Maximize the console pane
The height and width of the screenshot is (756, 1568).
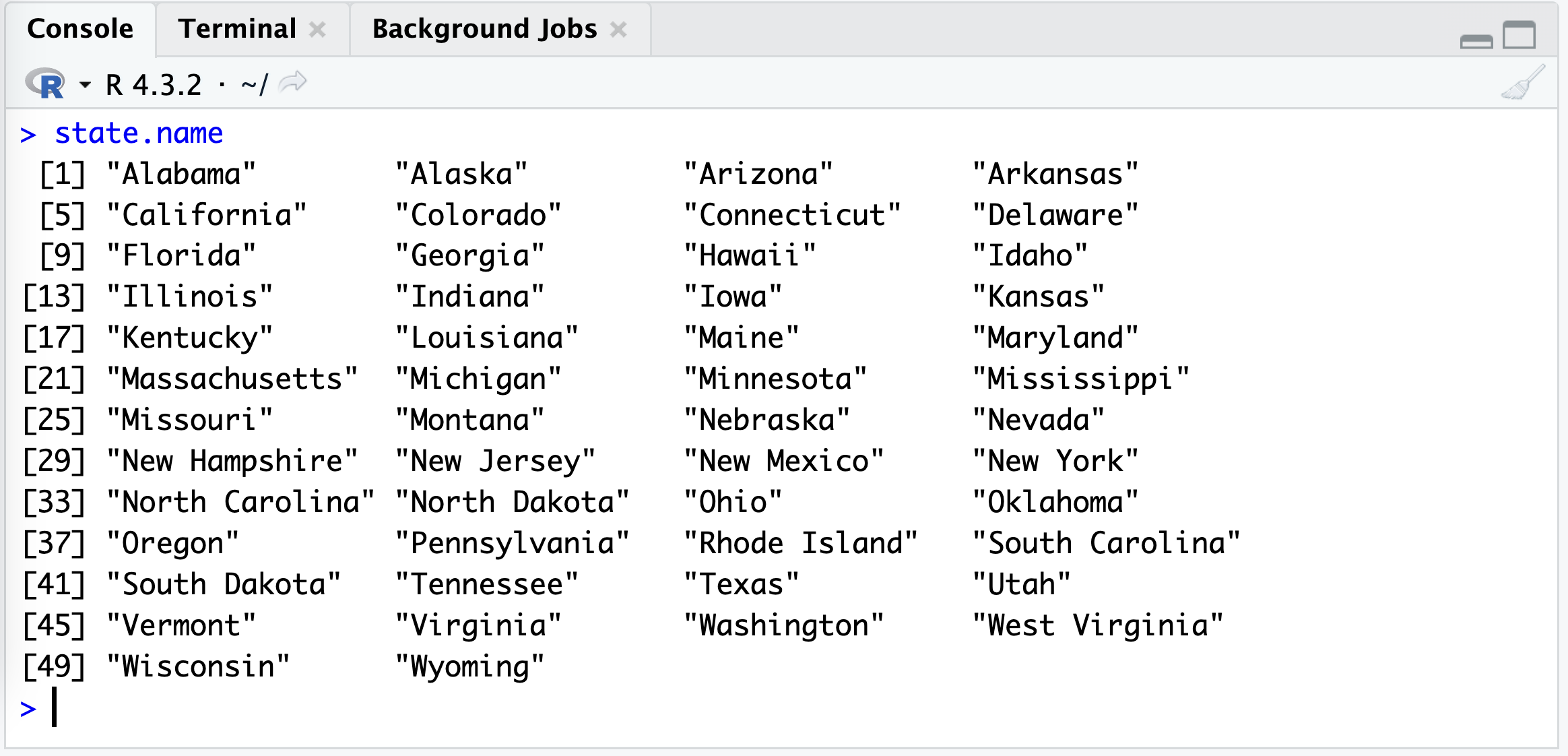point(1520,35)
